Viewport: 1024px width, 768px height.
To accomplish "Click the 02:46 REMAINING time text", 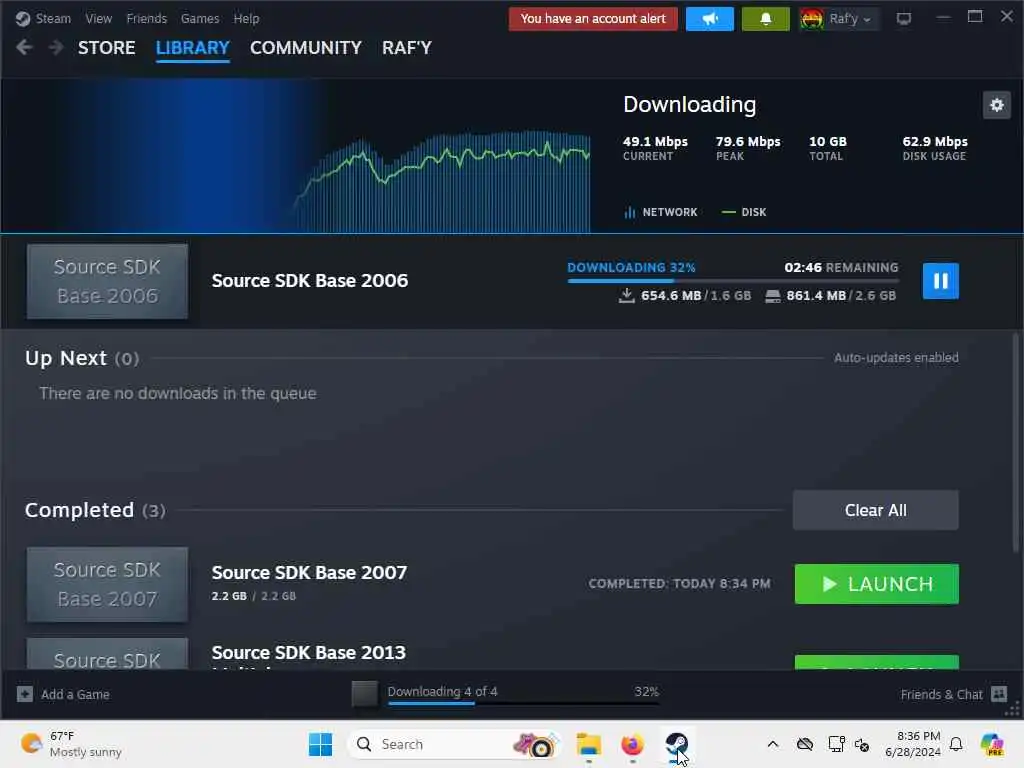I will [x=841, y=268].
